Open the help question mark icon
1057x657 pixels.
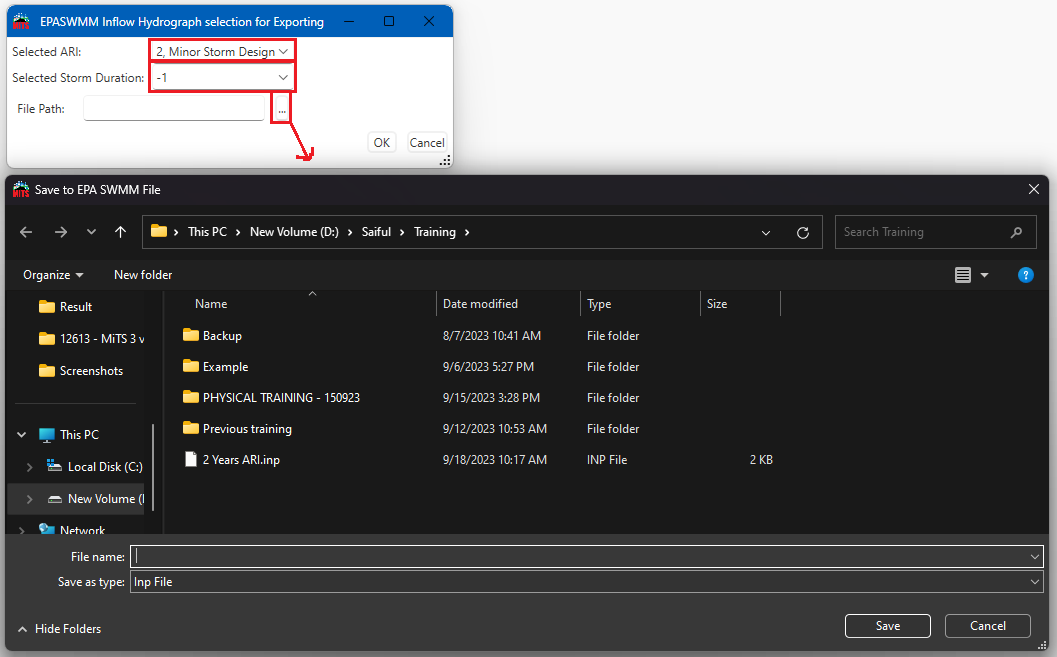(x=1025, y=275)
